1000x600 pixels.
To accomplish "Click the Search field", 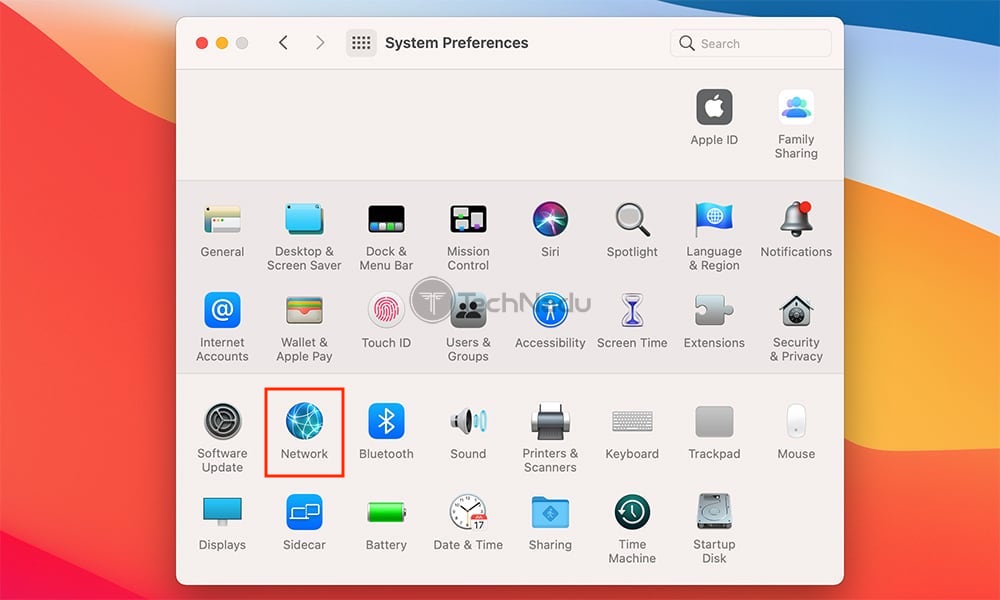I will tap(750, 43).
